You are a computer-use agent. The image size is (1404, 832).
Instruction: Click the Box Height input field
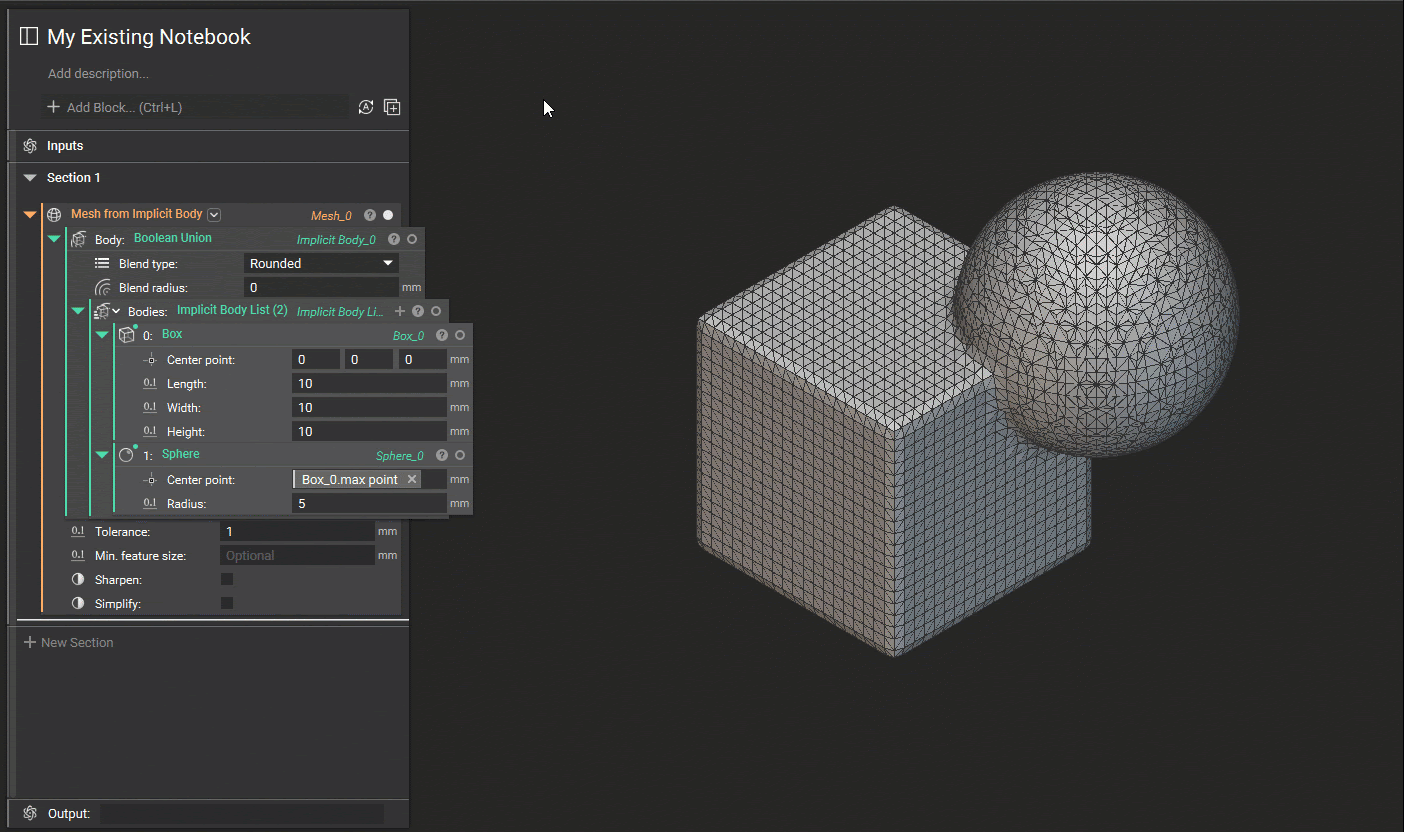369,432
